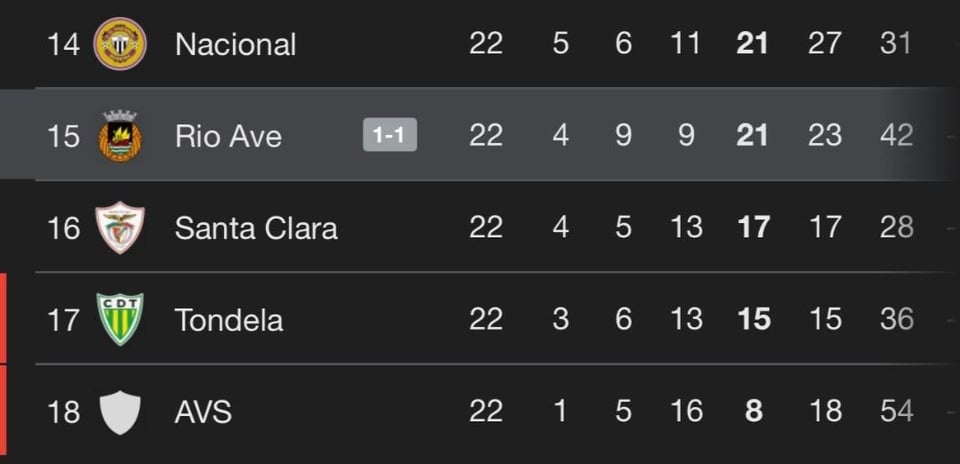Click position number 18 for AVS

tap(63, 412)
